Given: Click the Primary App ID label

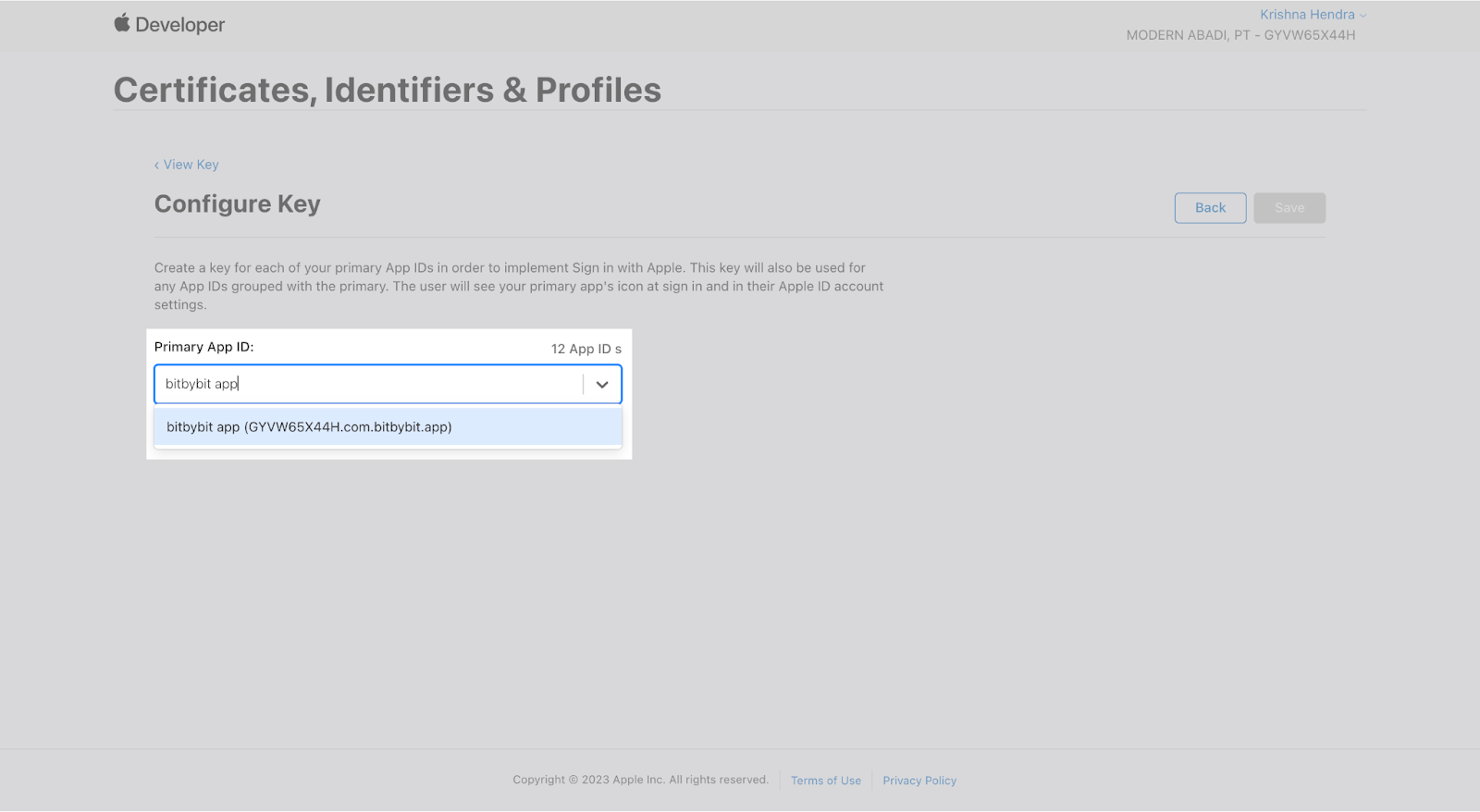Looking at the screenshot, I should 203,347.
